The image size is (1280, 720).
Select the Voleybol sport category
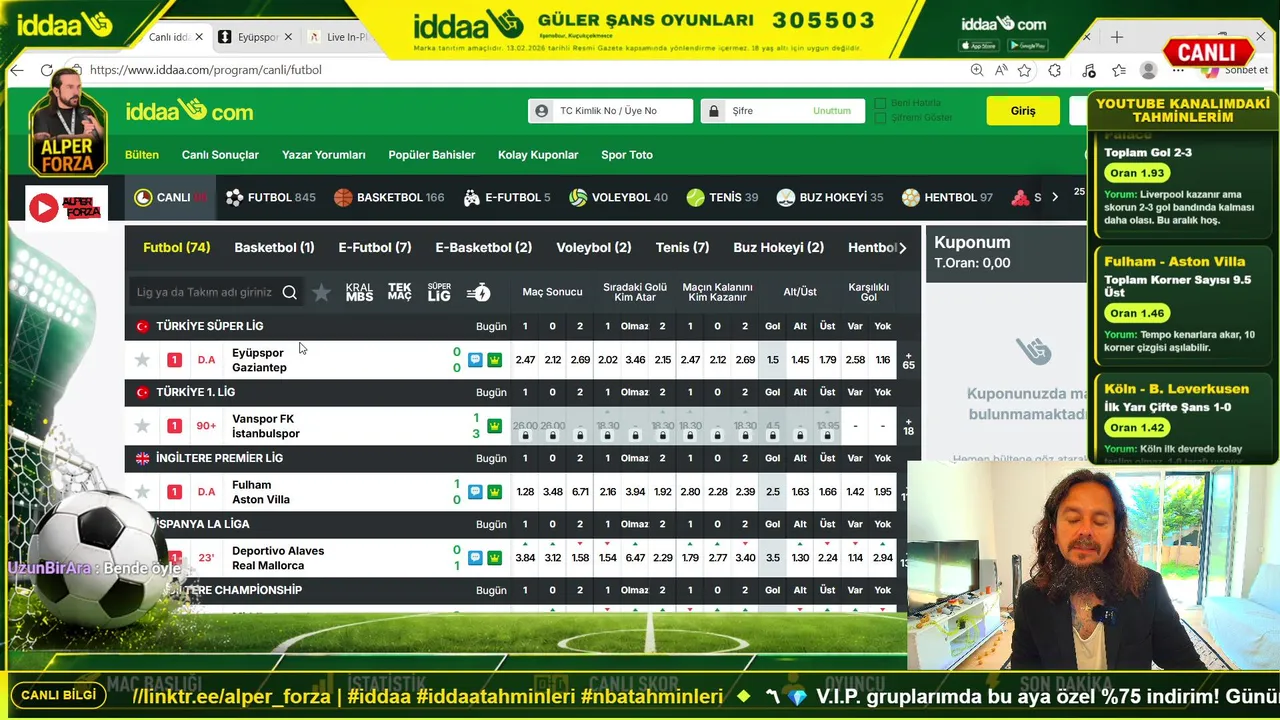(618, 198)
